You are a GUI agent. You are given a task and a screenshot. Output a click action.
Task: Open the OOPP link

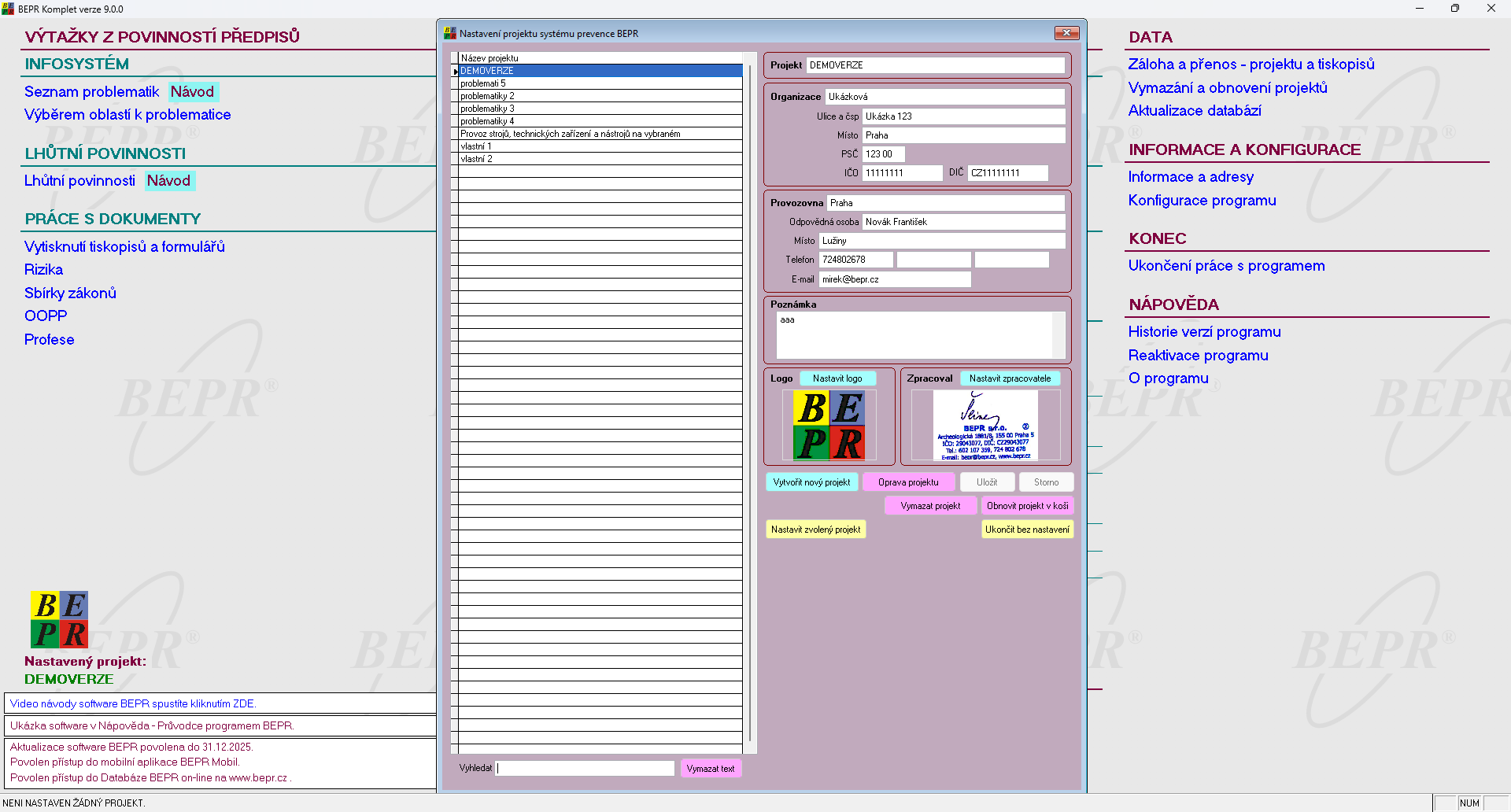pyautogui.click(x=46, y=316)
